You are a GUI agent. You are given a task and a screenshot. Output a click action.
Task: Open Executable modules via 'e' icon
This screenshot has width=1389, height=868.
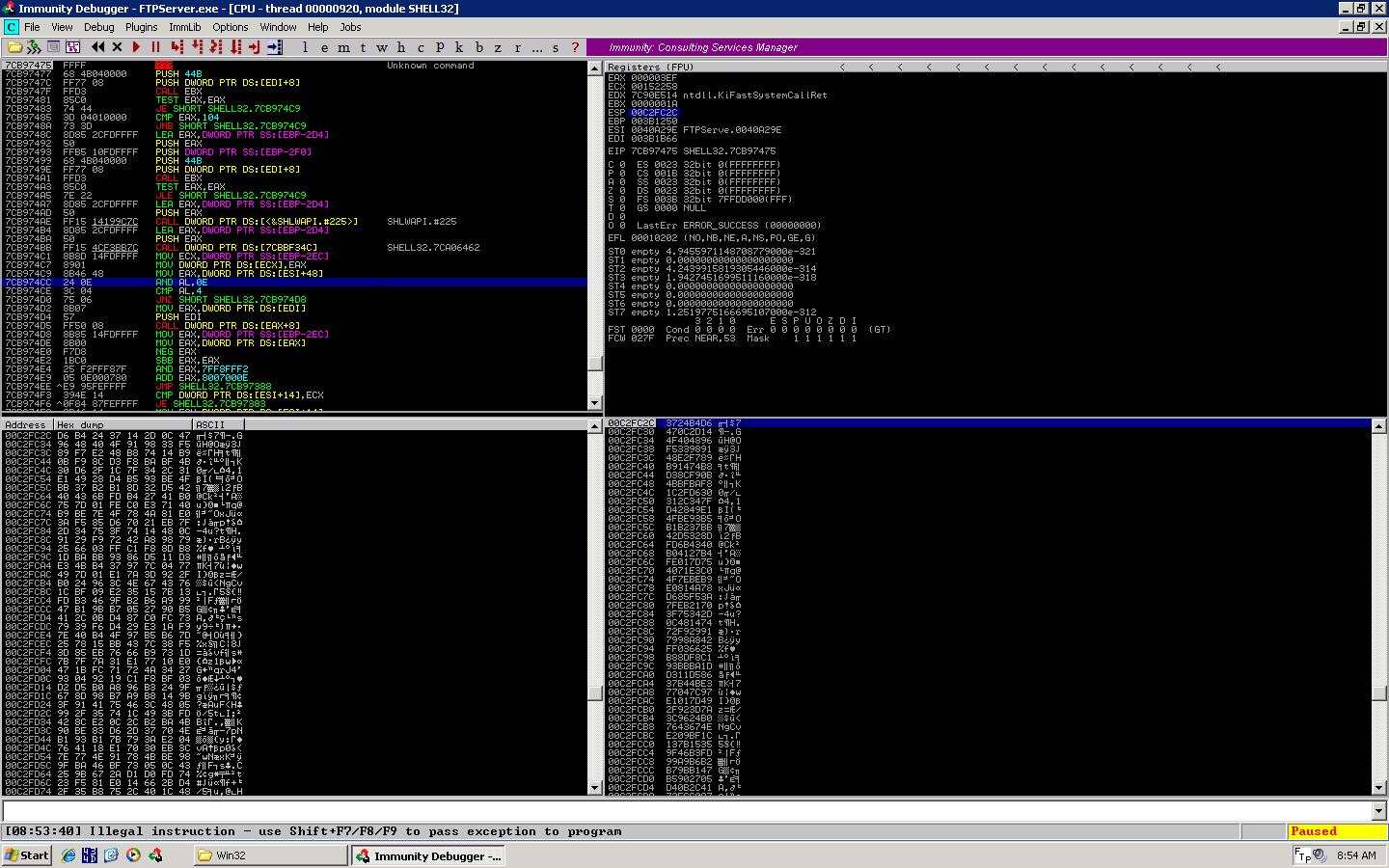(x=324, y=47)
